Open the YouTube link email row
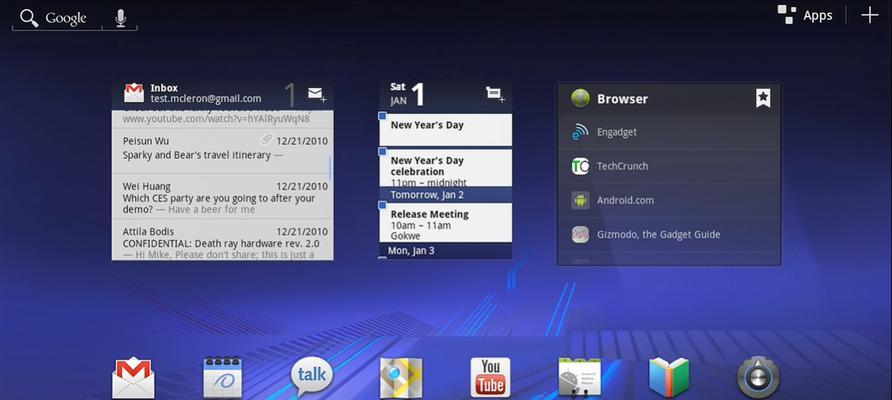Image resolution: width=892 pixels, height=400 pixels. tap(222, 119)
